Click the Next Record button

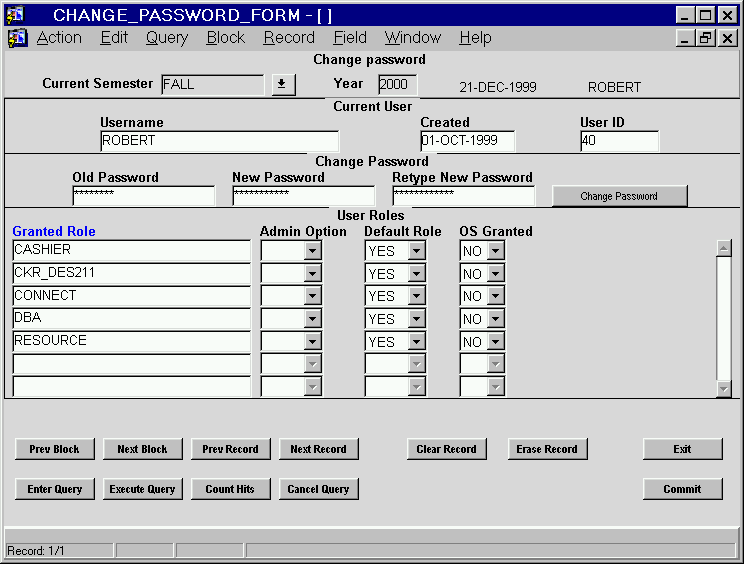(318, 449)
